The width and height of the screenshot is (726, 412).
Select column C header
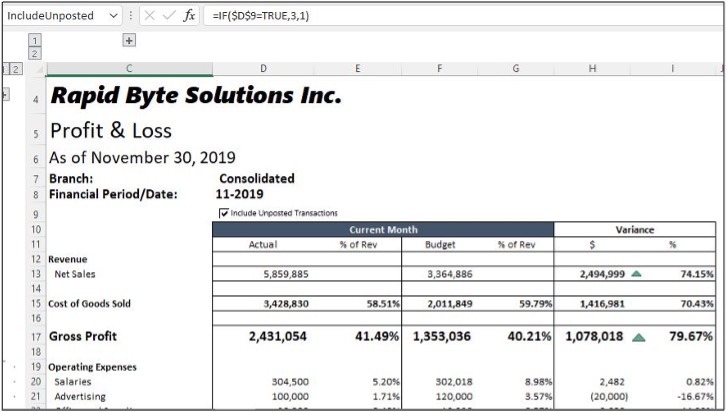click(129, 69)
